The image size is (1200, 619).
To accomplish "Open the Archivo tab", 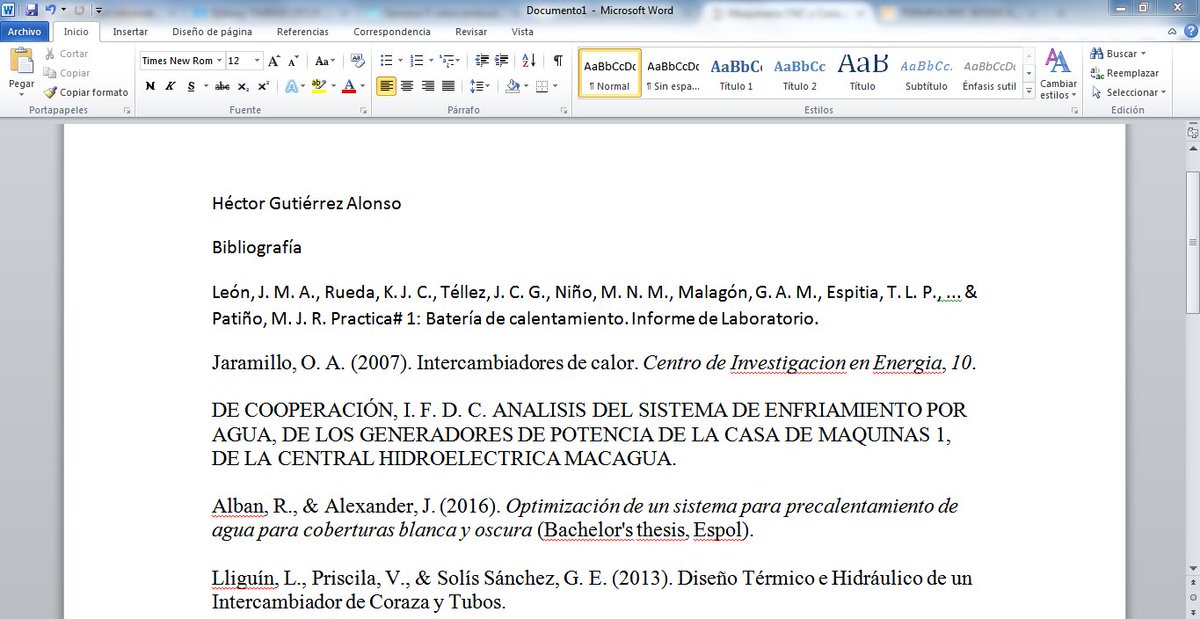I will tap(24, 32).
